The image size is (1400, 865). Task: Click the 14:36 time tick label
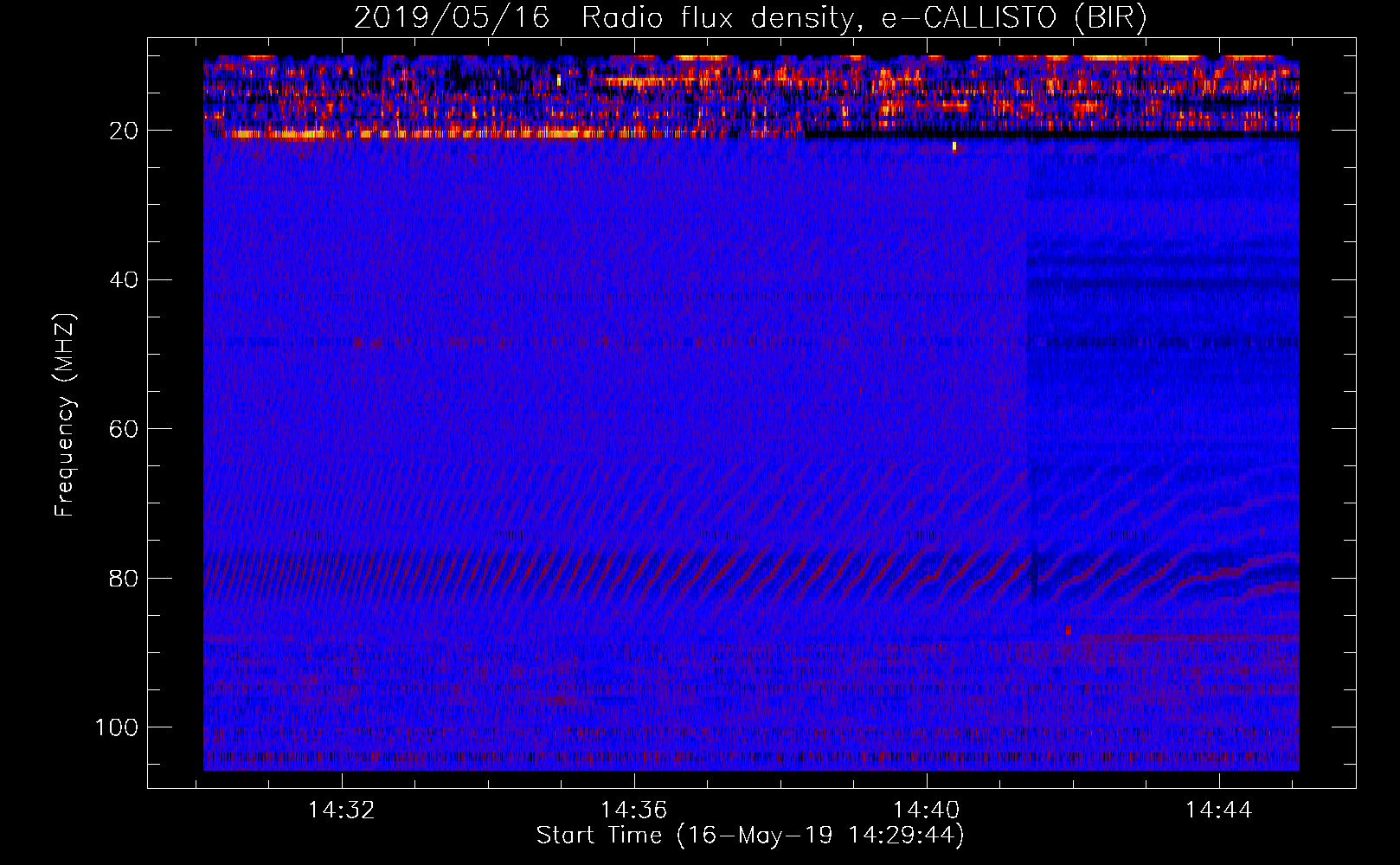633,811
